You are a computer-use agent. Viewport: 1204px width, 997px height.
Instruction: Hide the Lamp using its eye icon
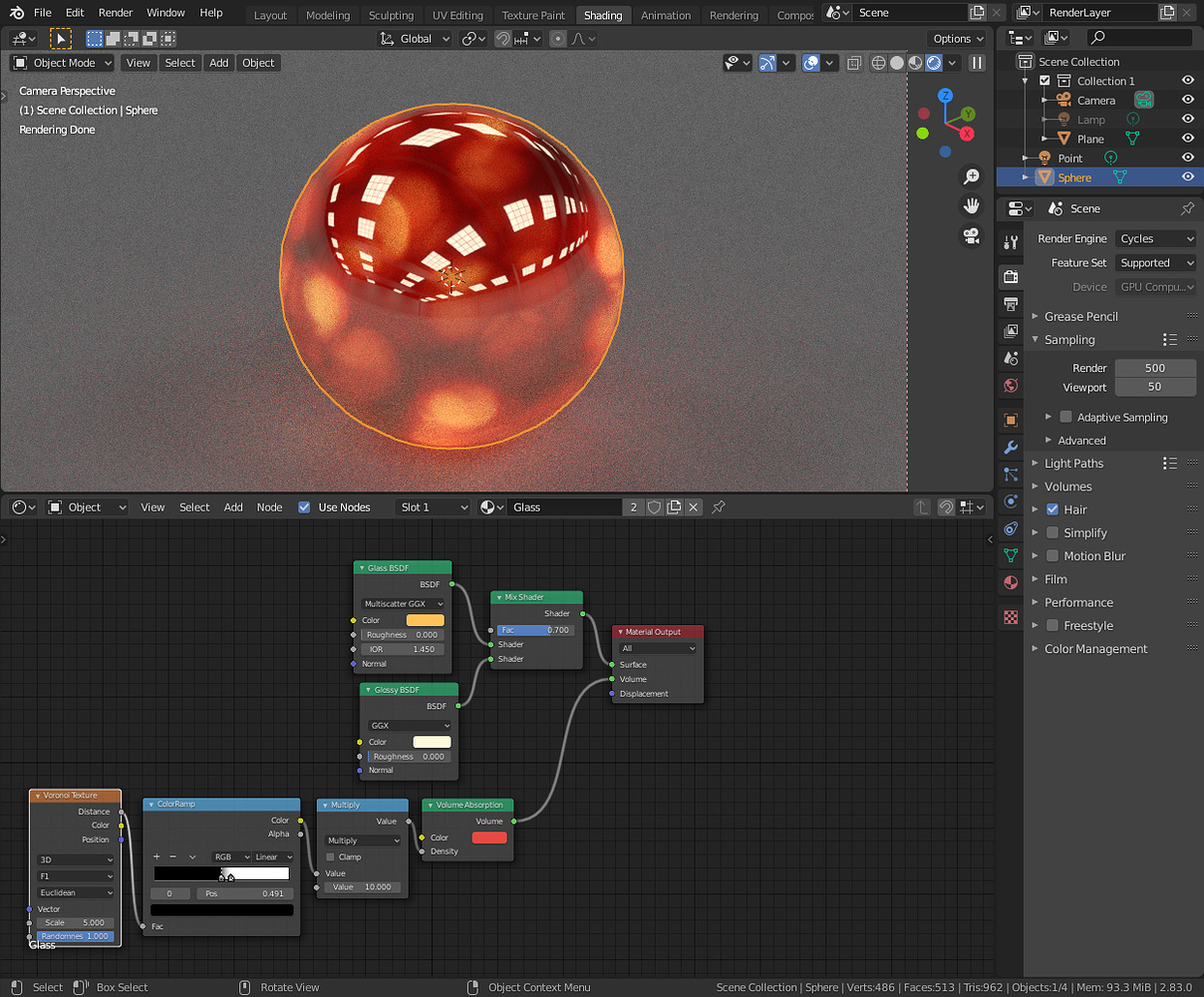[1186, 119]
